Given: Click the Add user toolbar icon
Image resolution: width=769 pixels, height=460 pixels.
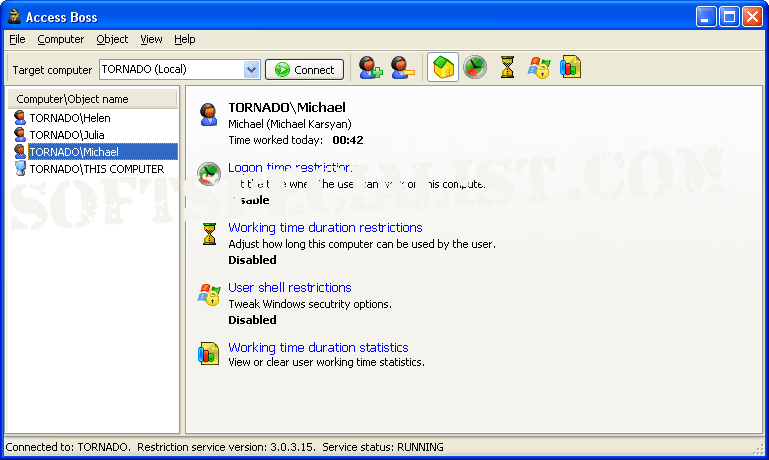Looking at the screenshot, I should [370, 68].
